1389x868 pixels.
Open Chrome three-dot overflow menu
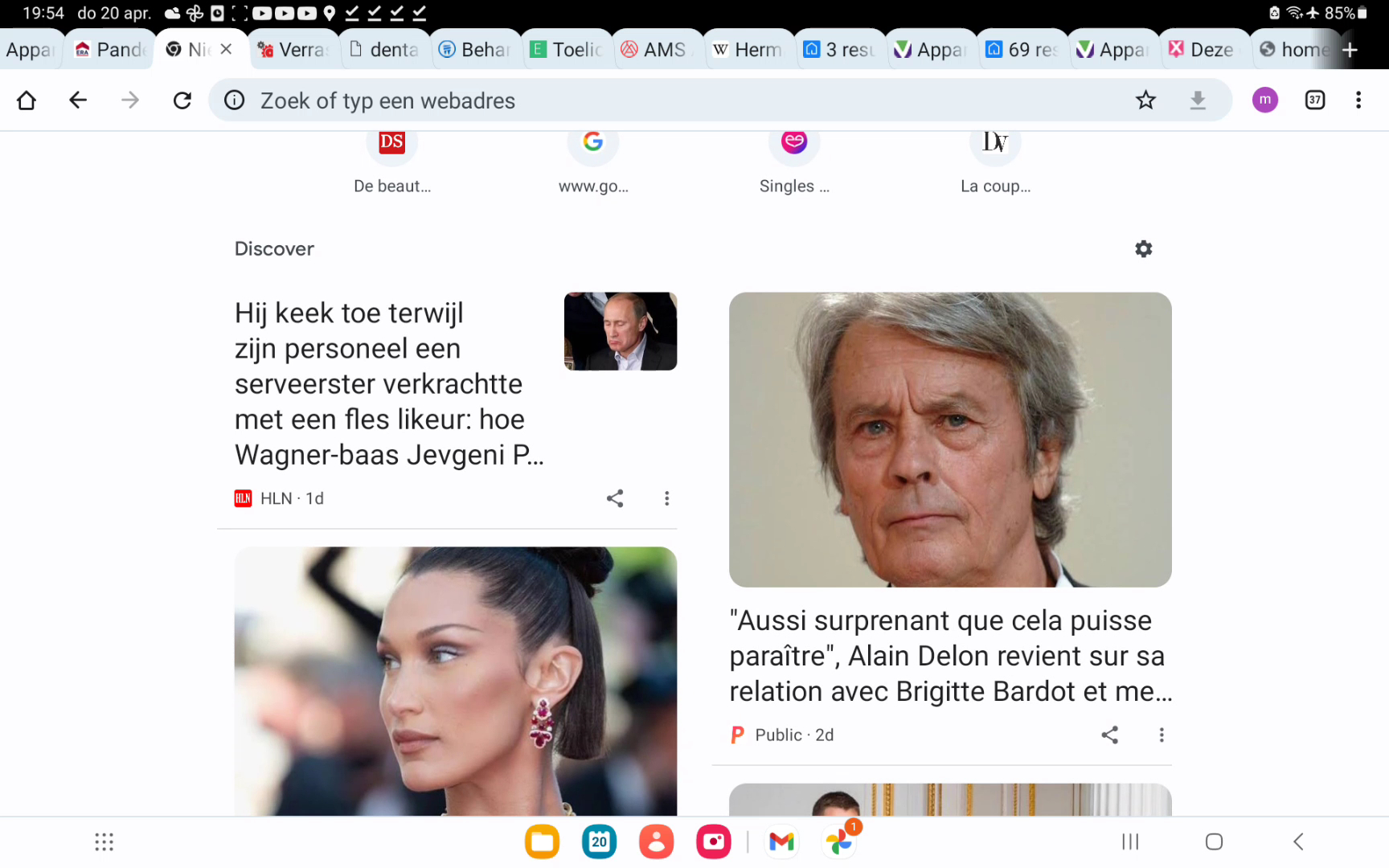[1358, 100]
